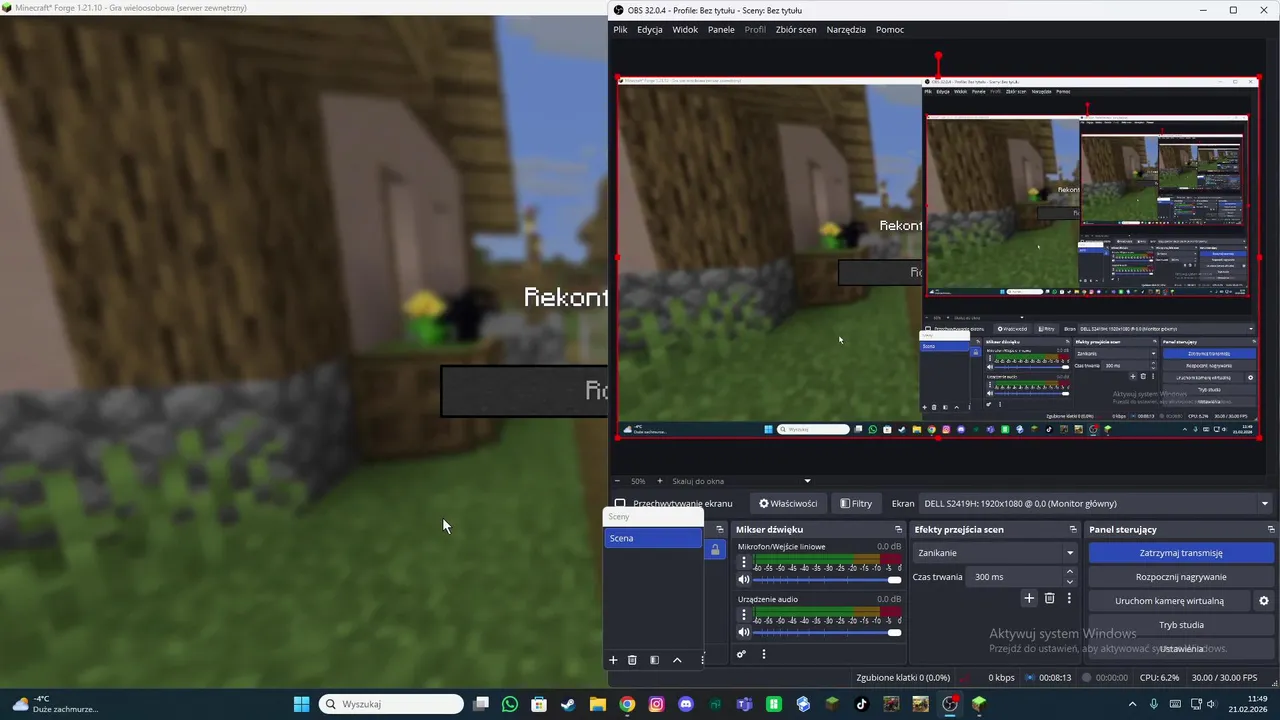Open Pomoc menu in OBS
Image resolution: width=1280 pixels, height=720 pixels.
[x=890, y=29]
